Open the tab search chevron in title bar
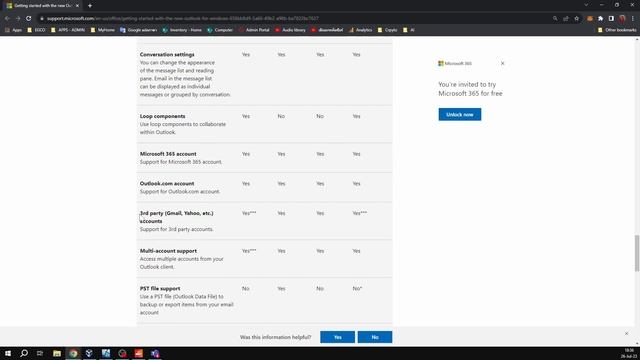640x360 pixels. (x=586, y=5)
